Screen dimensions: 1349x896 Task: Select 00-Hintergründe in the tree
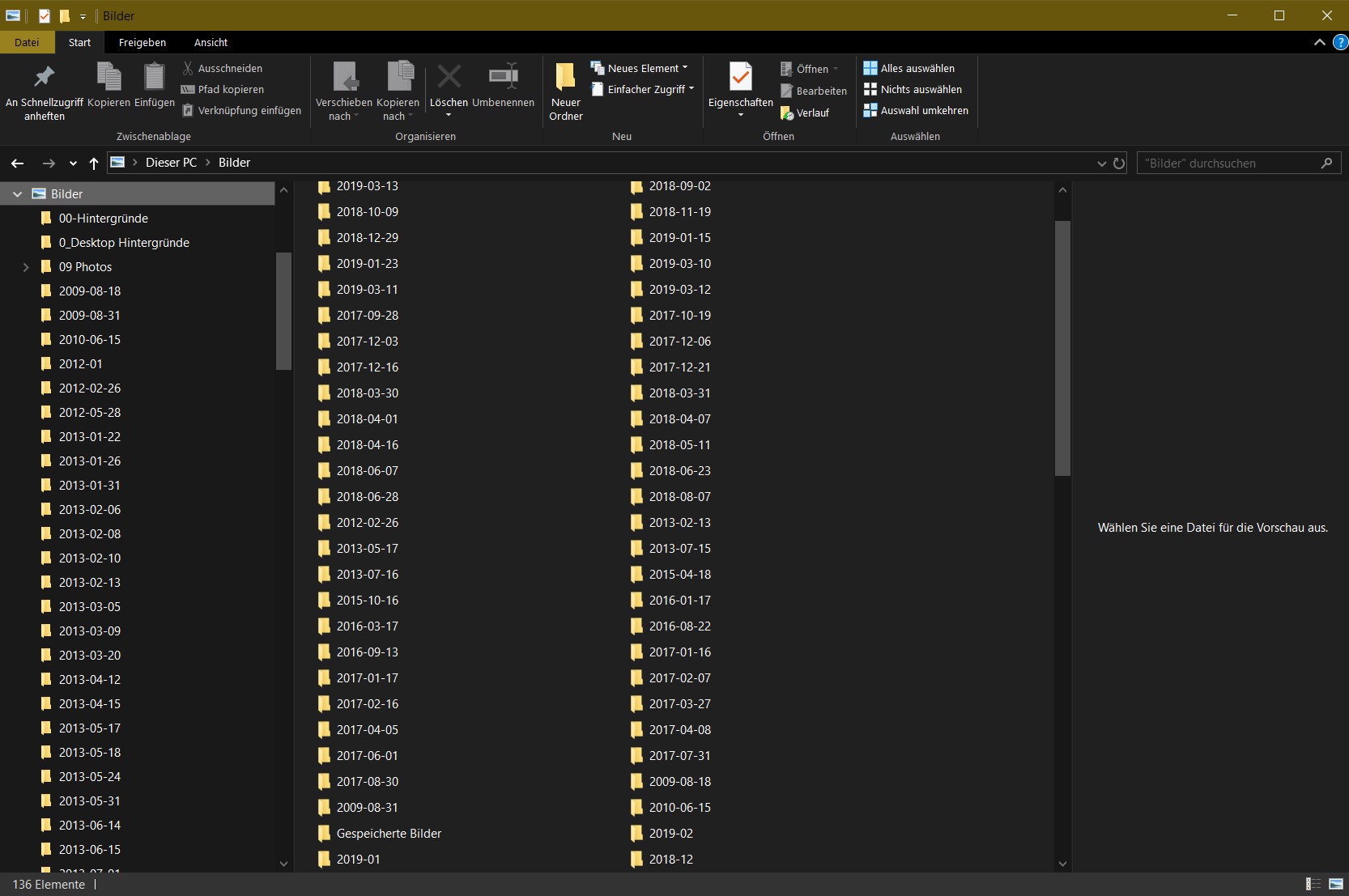tap(104, 219)
